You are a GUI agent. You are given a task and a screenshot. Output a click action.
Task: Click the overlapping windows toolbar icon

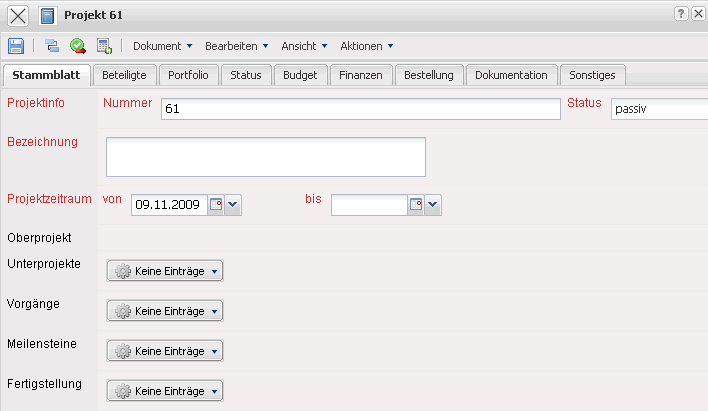point(52,46)
